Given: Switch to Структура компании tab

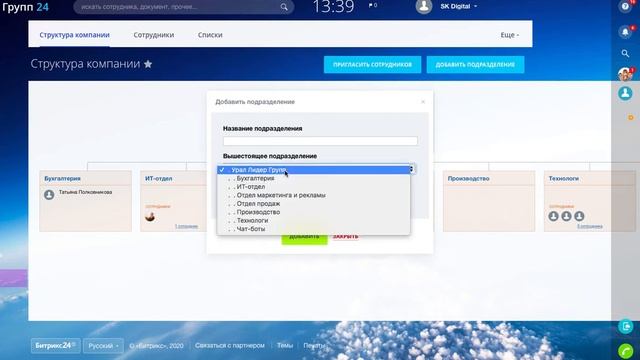Looking at the screenshot, I should coord(74,35).
